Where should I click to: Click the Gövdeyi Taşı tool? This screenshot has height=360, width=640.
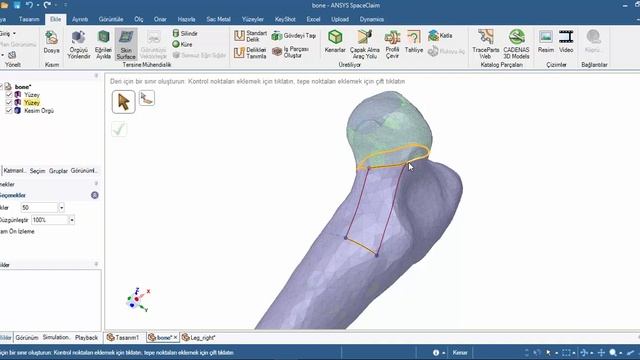[x=294, y=36]
